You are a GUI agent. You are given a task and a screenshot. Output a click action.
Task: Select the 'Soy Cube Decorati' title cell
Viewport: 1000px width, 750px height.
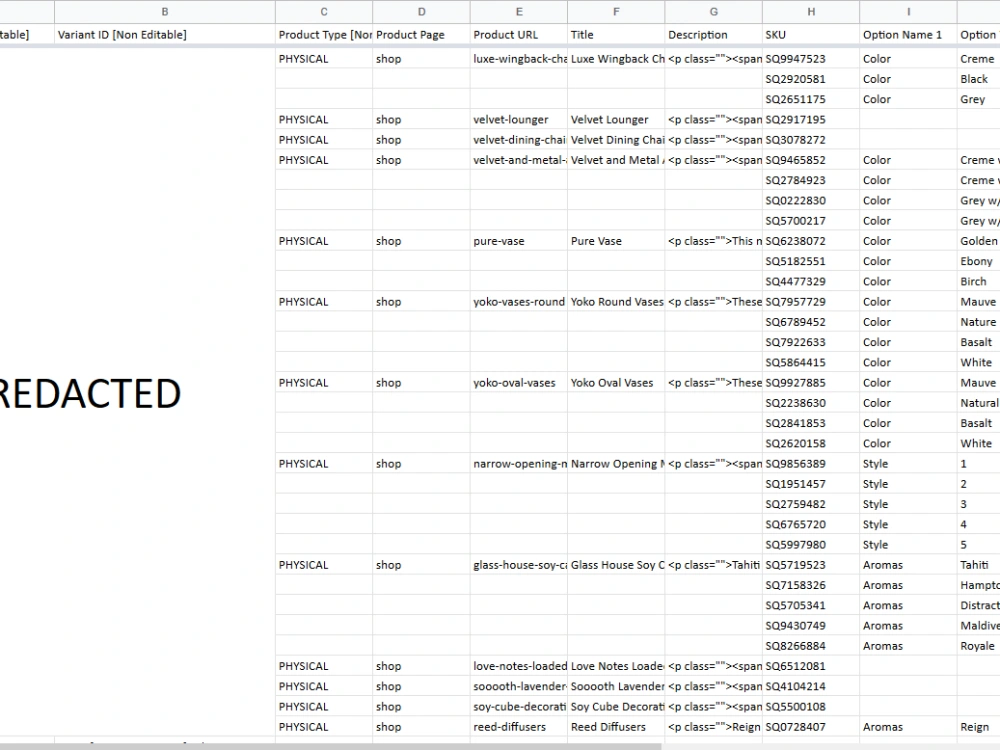click(x=616, y=707)
